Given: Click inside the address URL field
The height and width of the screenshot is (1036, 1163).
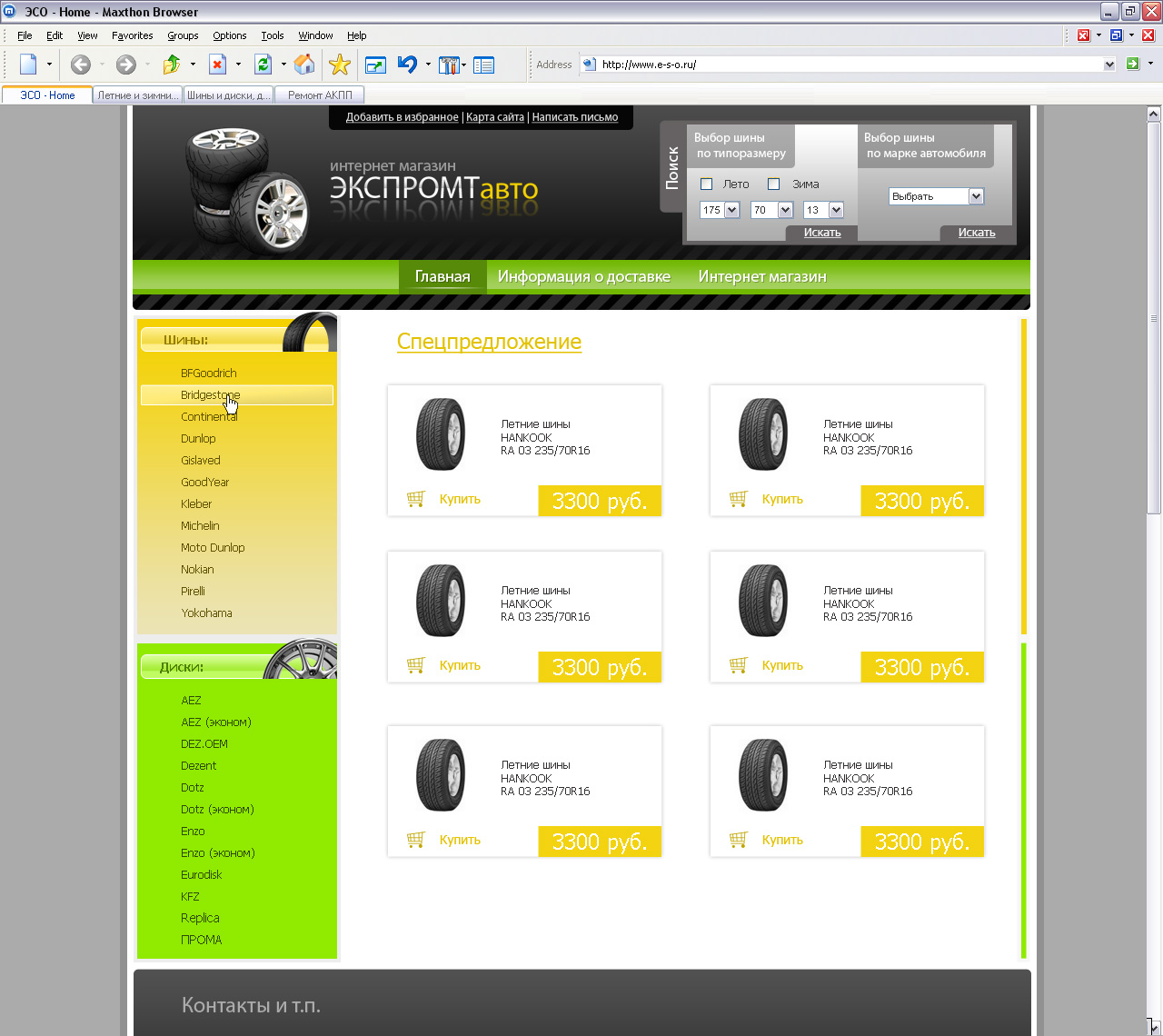Looking at the screenshot, I should point(850,65).
